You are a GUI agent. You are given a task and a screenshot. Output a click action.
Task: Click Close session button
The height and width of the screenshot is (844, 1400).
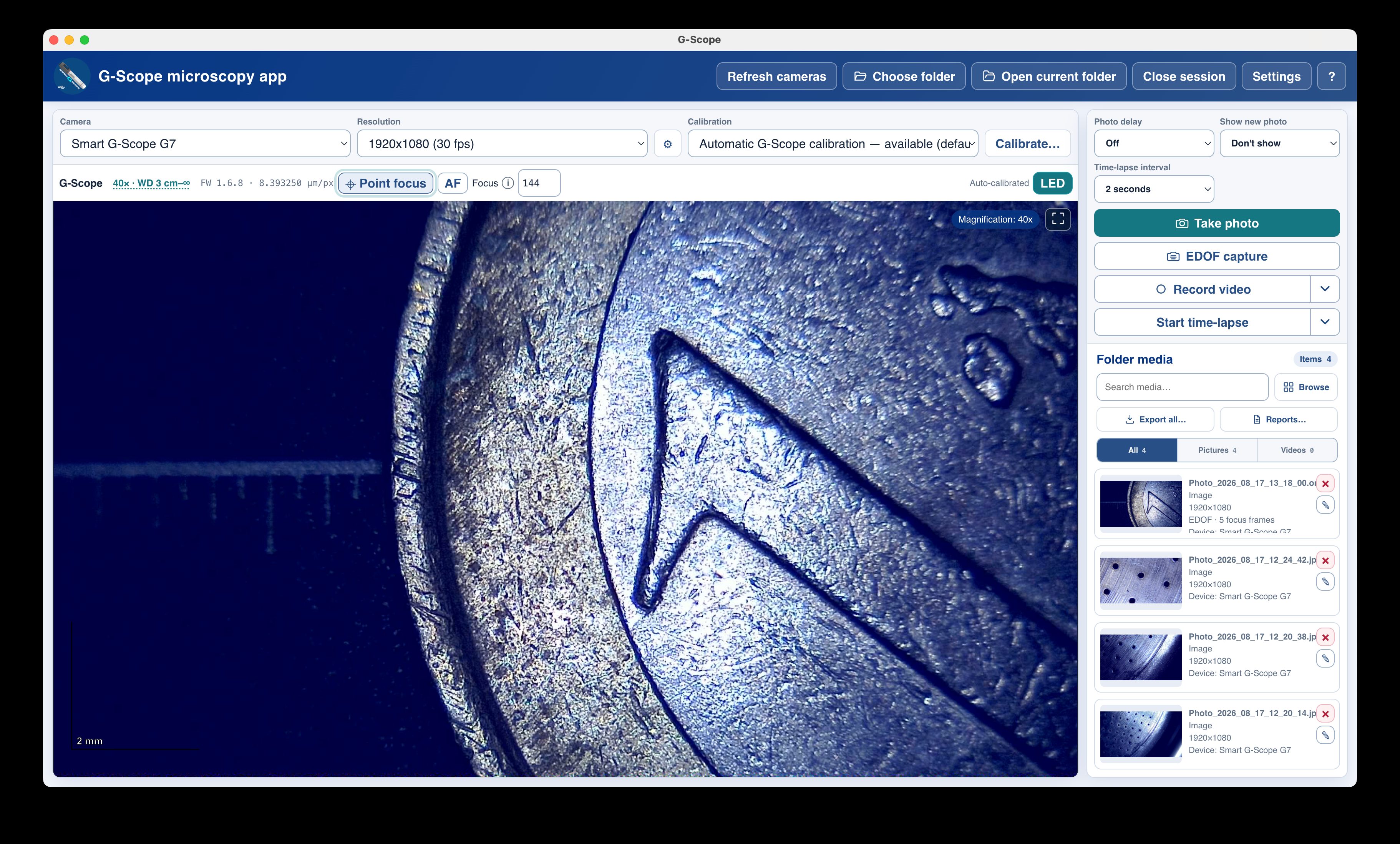1184,76
